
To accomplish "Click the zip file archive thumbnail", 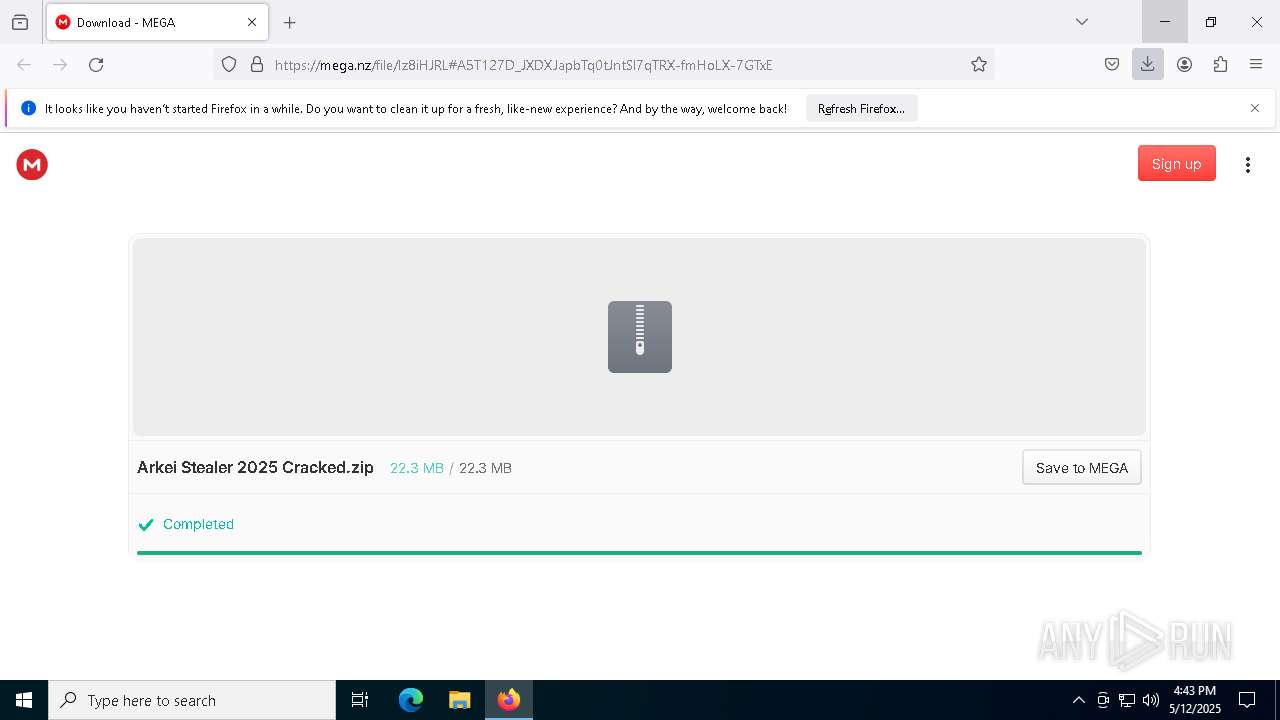I will point(640,337).
